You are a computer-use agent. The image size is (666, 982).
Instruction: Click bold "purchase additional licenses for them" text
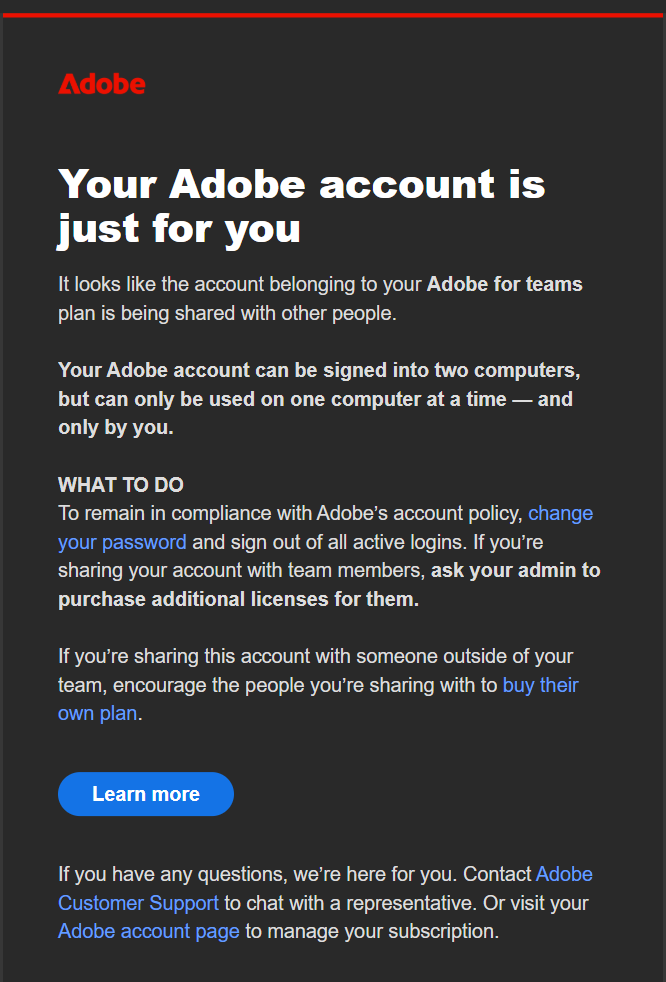(x=238, y=600)
